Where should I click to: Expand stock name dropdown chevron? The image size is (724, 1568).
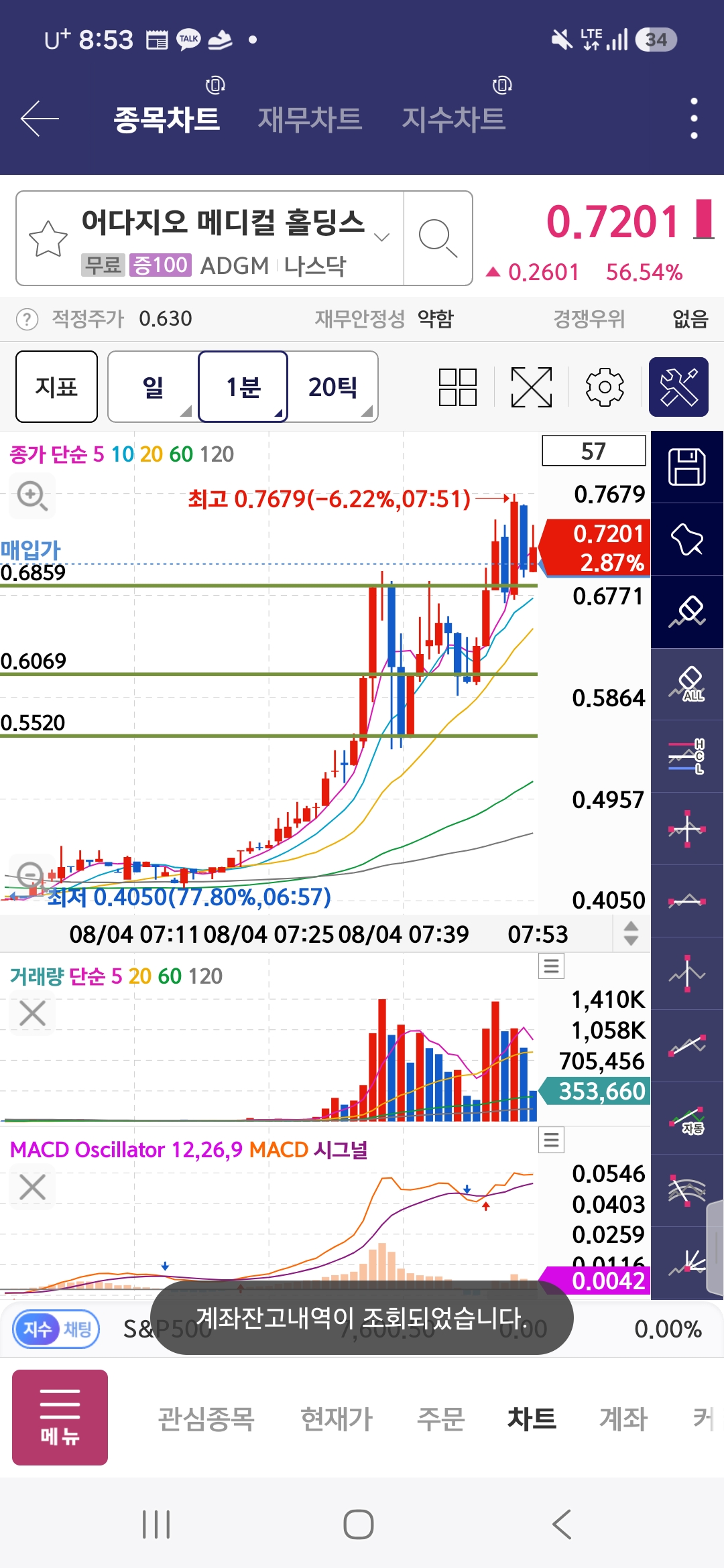coord(381,237)
